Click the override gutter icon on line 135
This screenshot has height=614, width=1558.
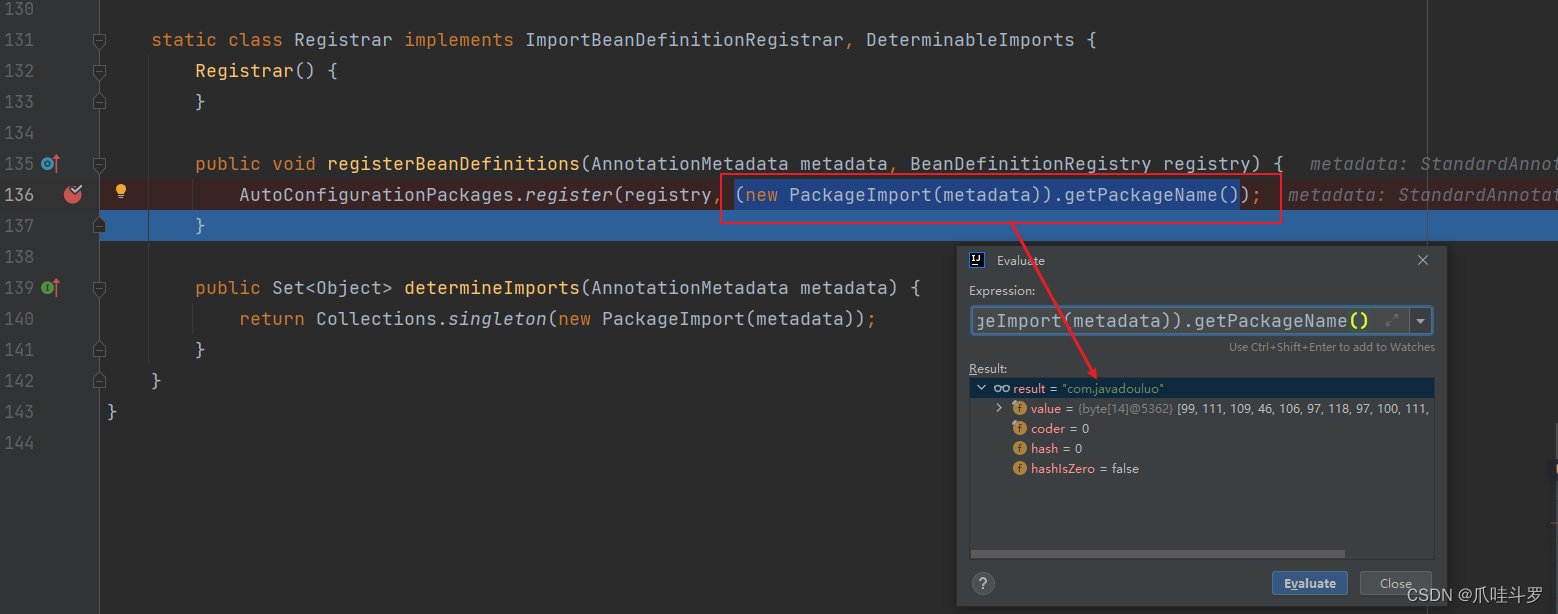[50, 163]
